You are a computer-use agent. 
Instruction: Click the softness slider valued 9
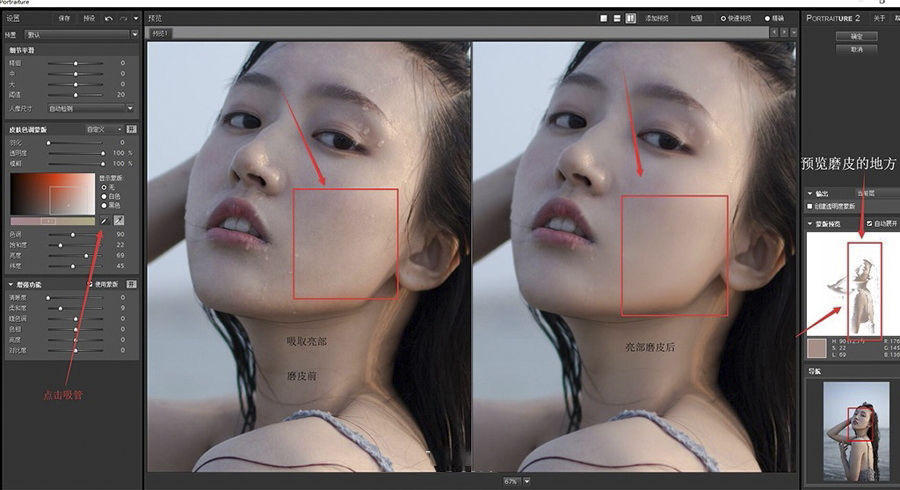coord(75,308)
